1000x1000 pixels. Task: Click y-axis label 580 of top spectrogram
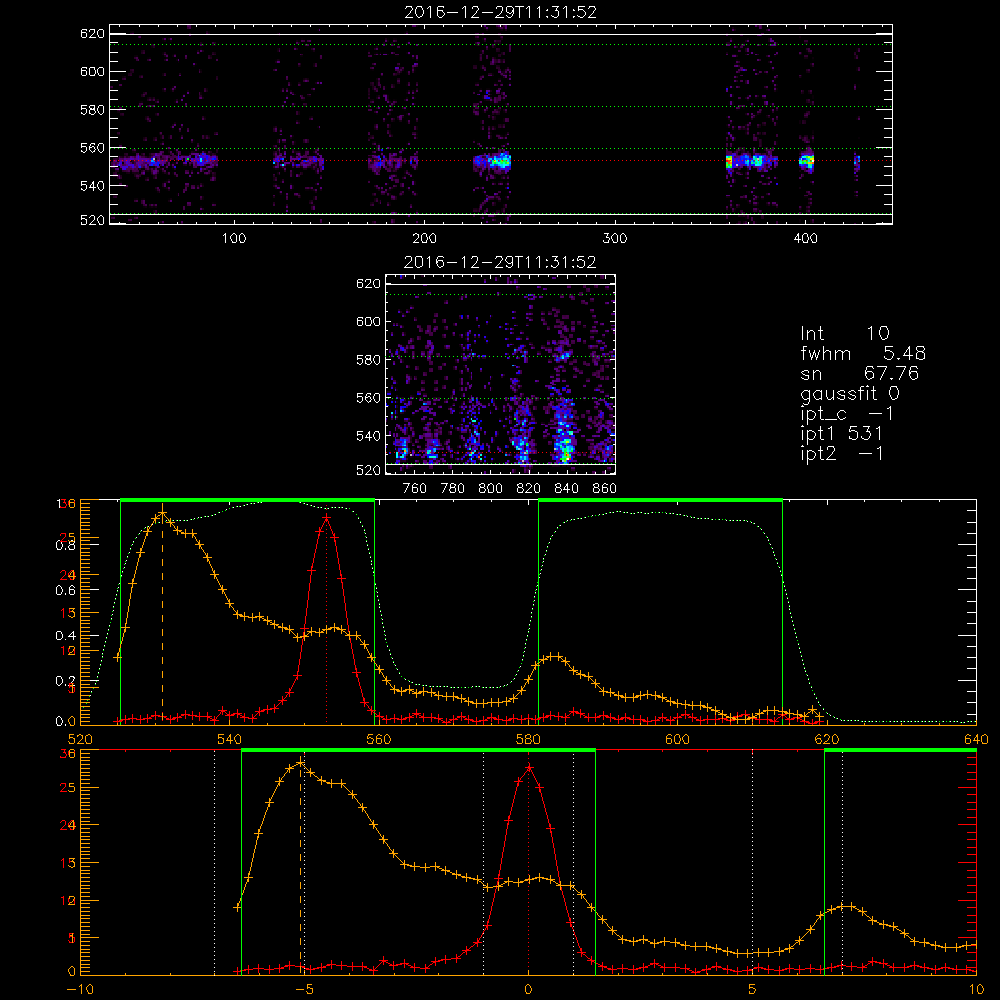pos(92,110)
